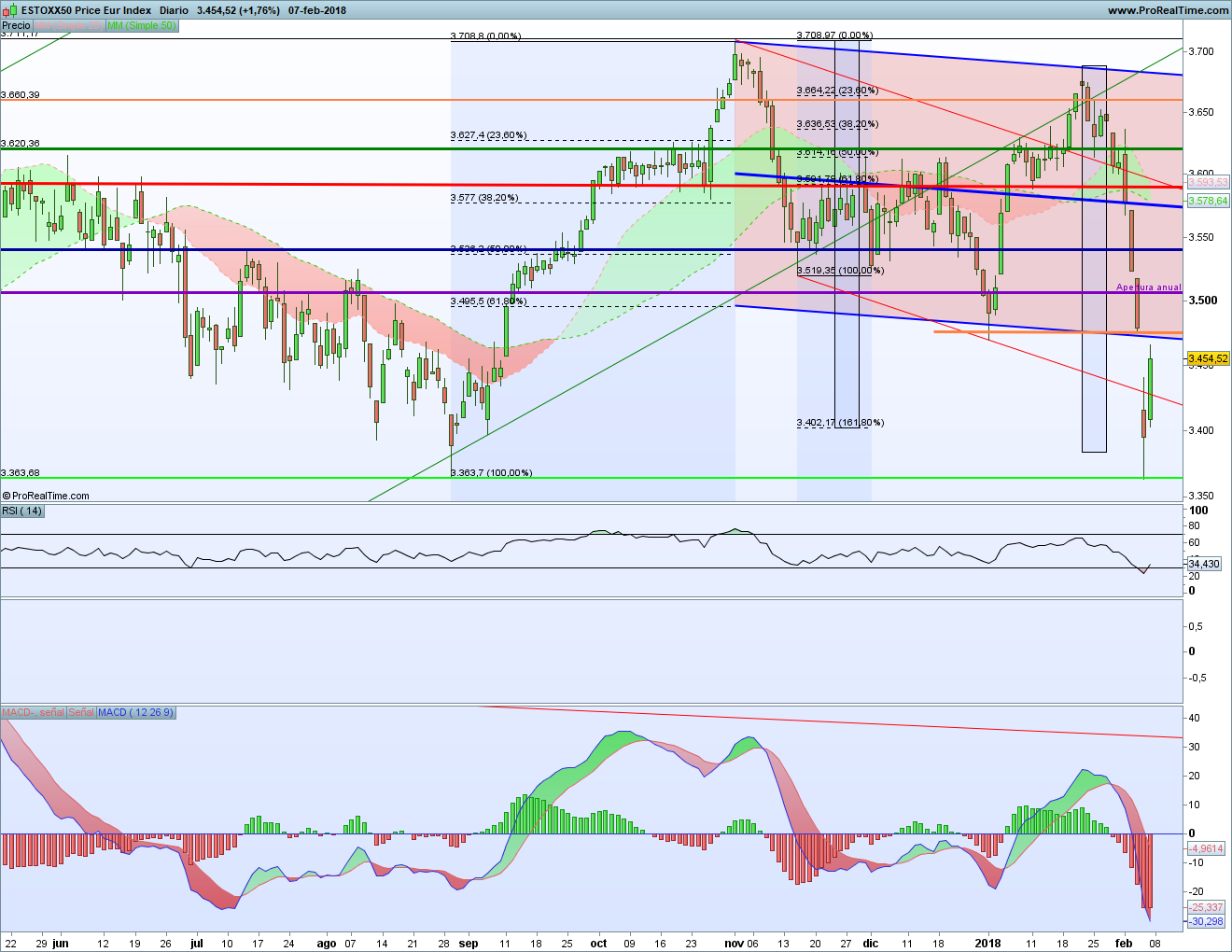Toggle the MM (Simple 50) moving average label

(140, 25)
